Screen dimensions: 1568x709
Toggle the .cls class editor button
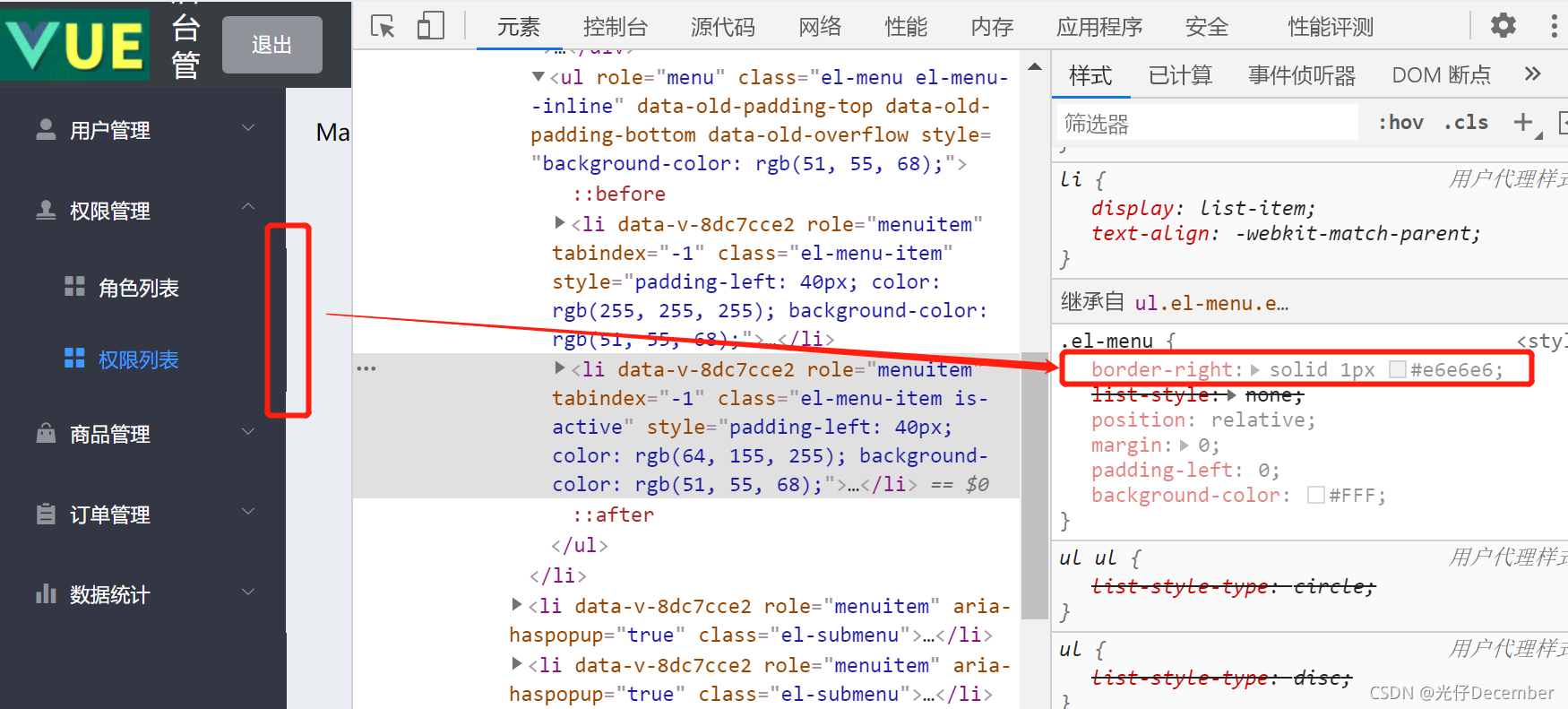pos(1466,122)
